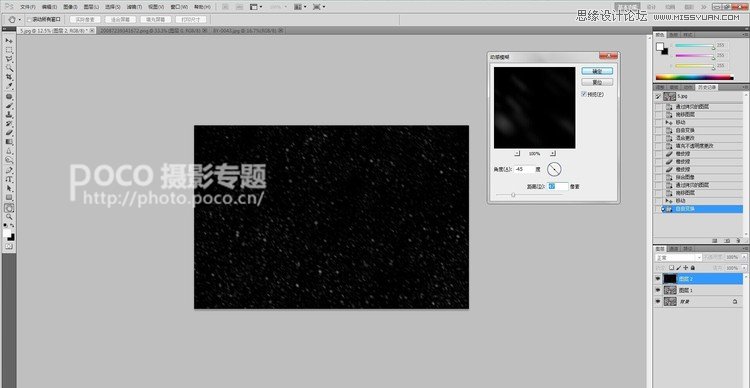Click the 确定 OK button in blur dialog
This screenshot has width=750, height=388.
coord(597,71)
